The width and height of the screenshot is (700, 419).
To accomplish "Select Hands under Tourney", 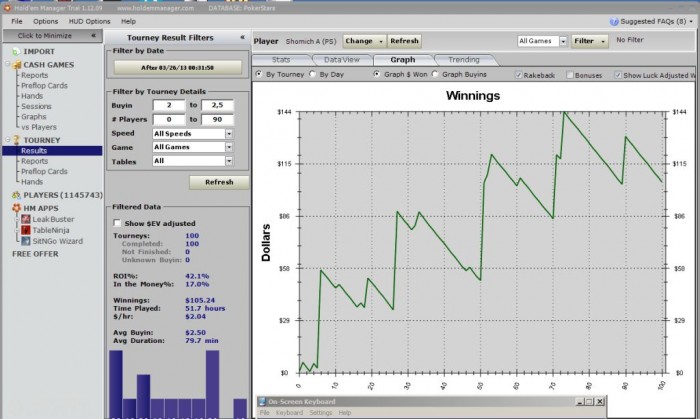I will tap(32, 182).
